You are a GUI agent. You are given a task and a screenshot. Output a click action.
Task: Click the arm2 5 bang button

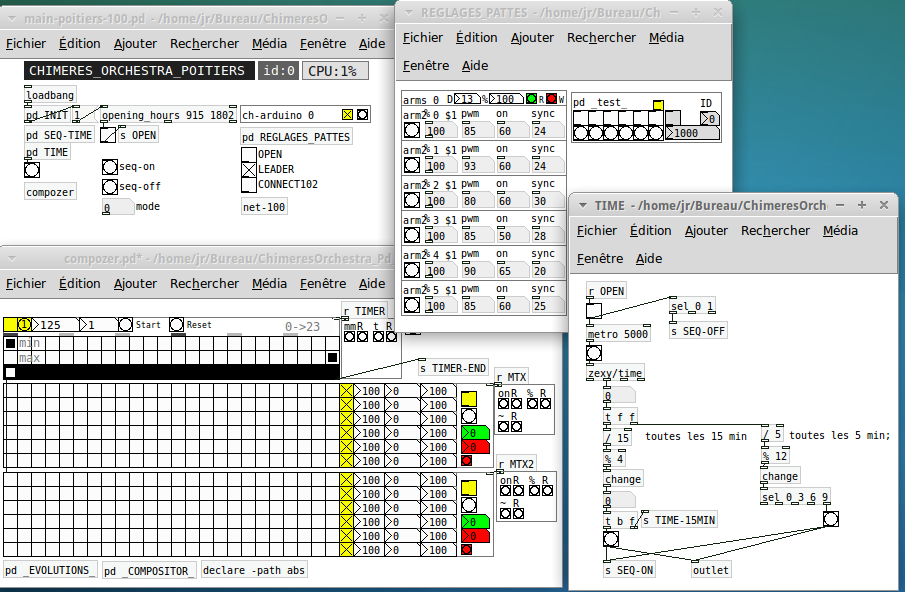[412, 305]
